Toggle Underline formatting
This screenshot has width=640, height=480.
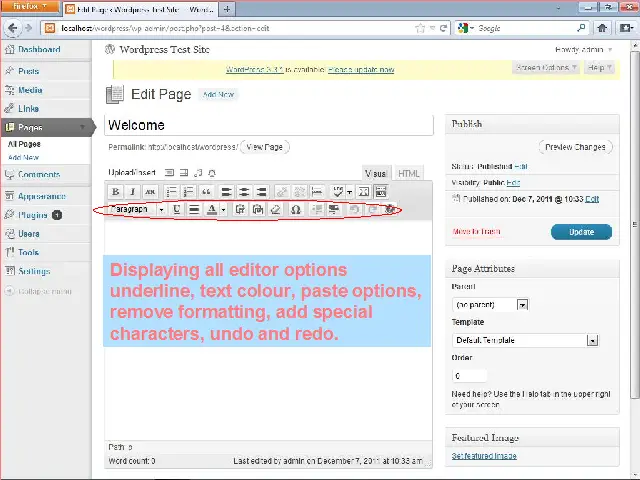pyautogui.click(x=176, y=209)
